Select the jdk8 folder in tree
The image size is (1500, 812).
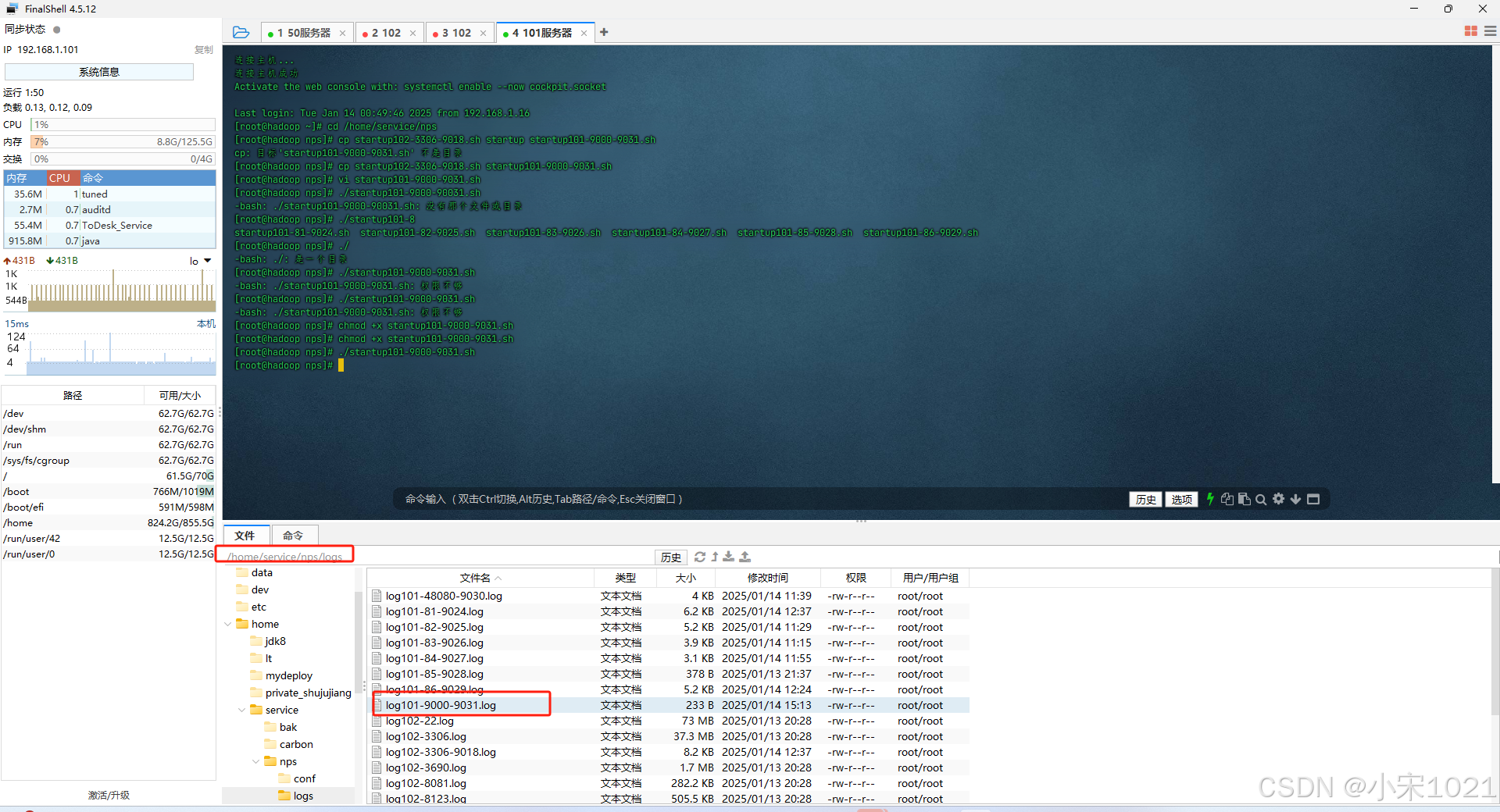(x=269, y=641)
